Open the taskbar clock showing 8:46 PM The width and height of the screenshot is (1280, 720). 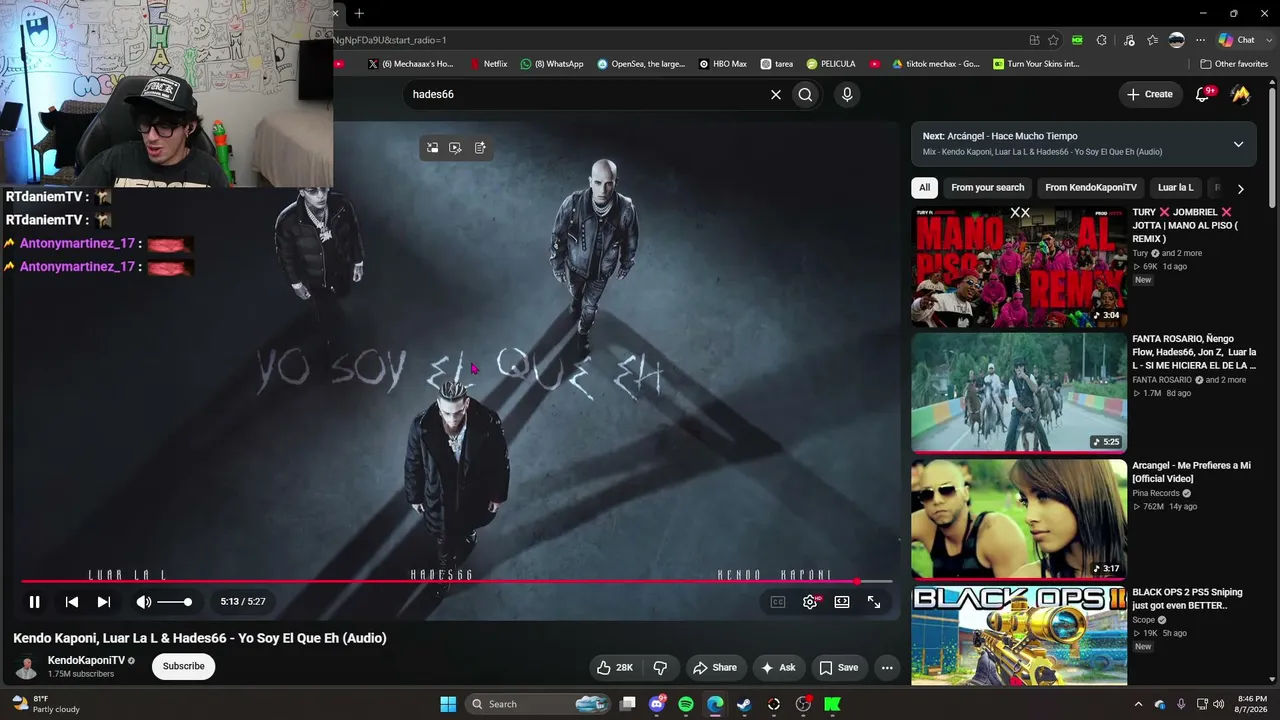tap(1252, 704)
